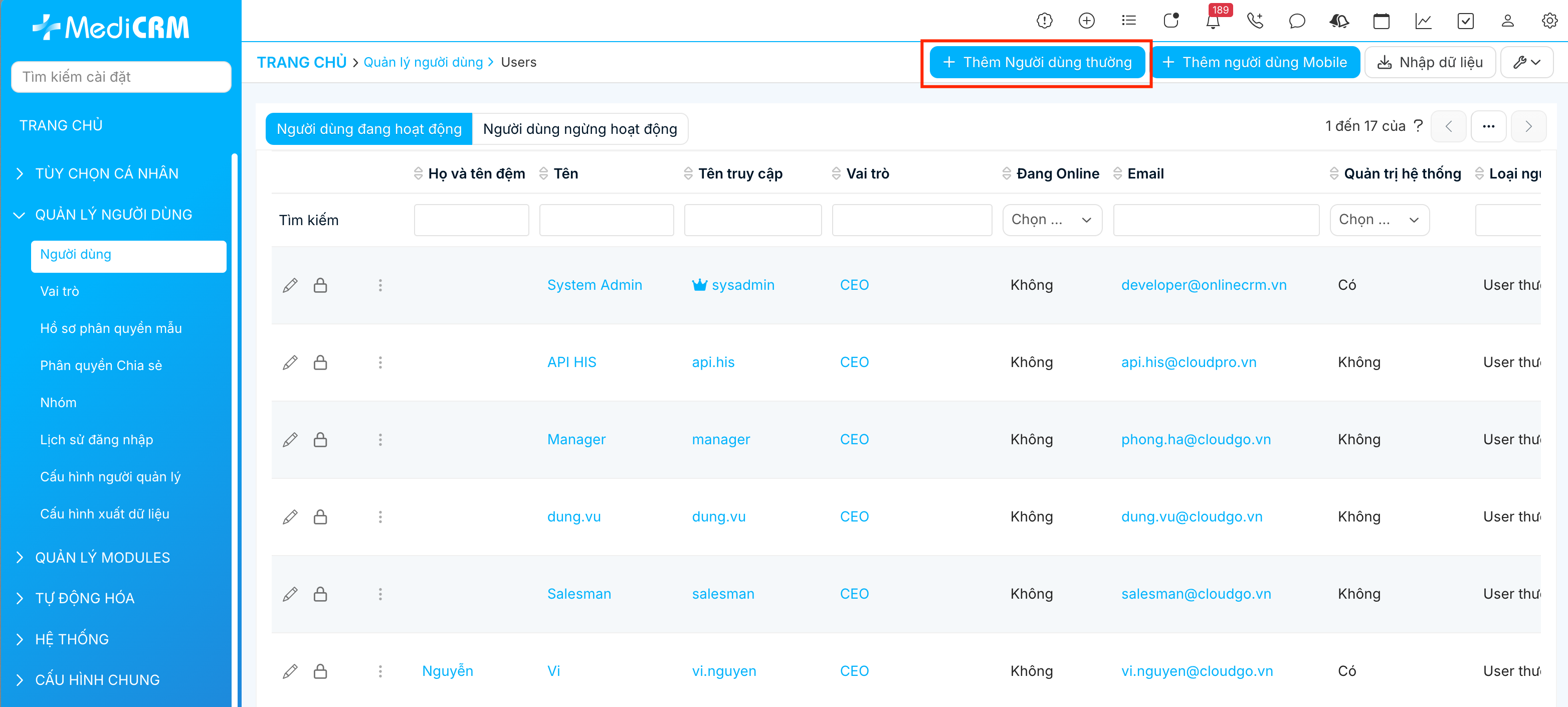1568x707 pixels.
Task: Open Quản trị hệ thống filter dropdown
Action: [1379, 220]
